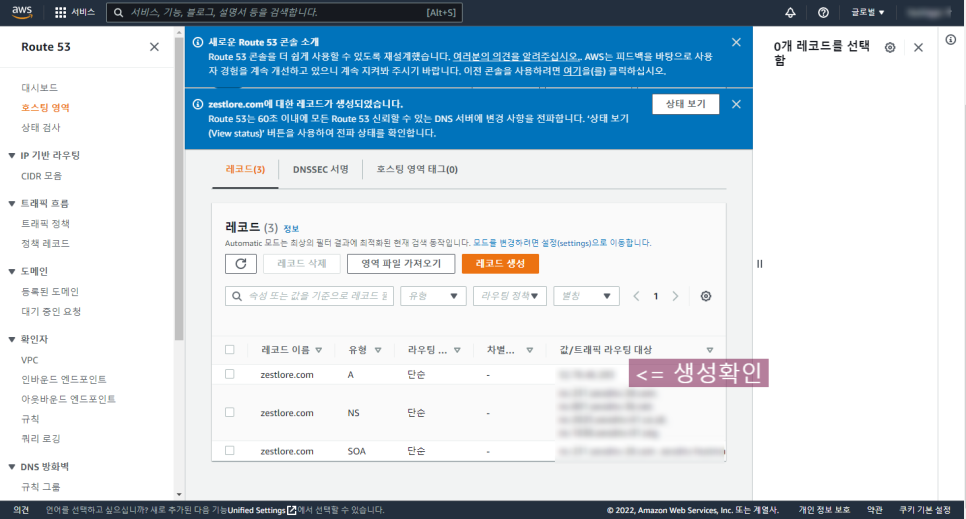Click the notifications bell icon
966x519 pixels.
(x=790, y=12)
